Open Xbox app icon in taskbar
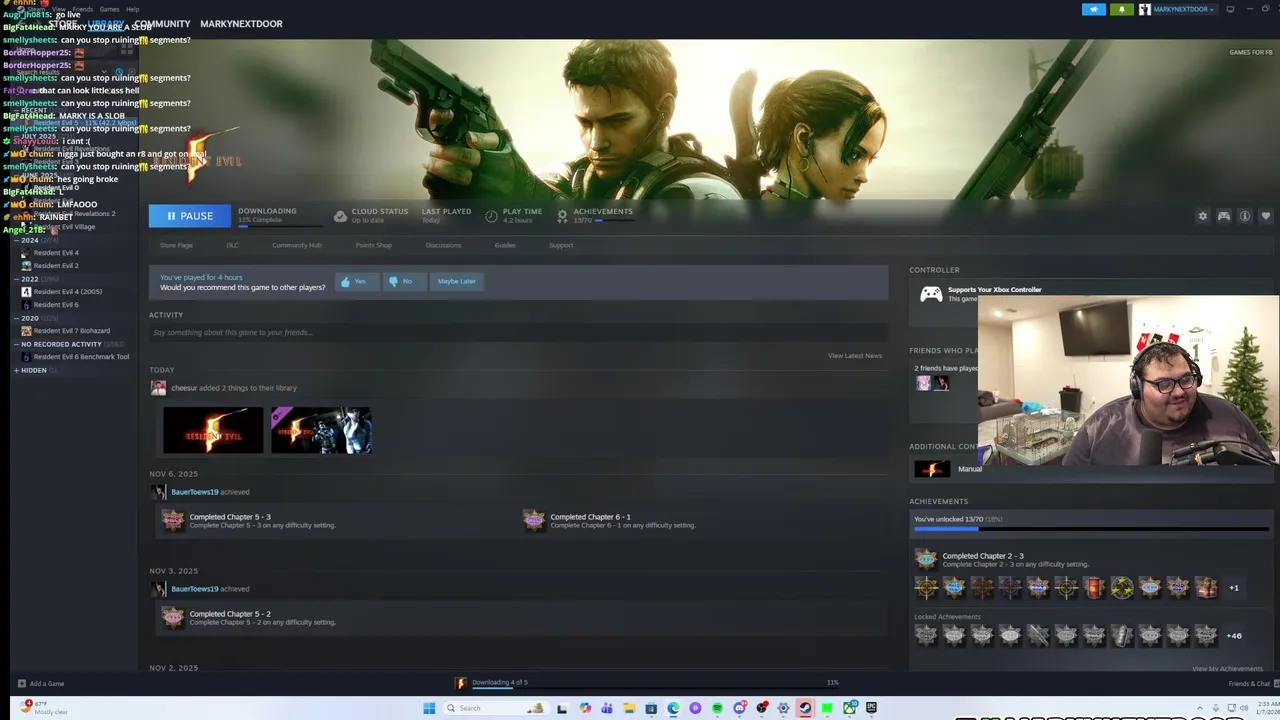Viewport: 1280px width, 720px height. [x=849, y=708]
